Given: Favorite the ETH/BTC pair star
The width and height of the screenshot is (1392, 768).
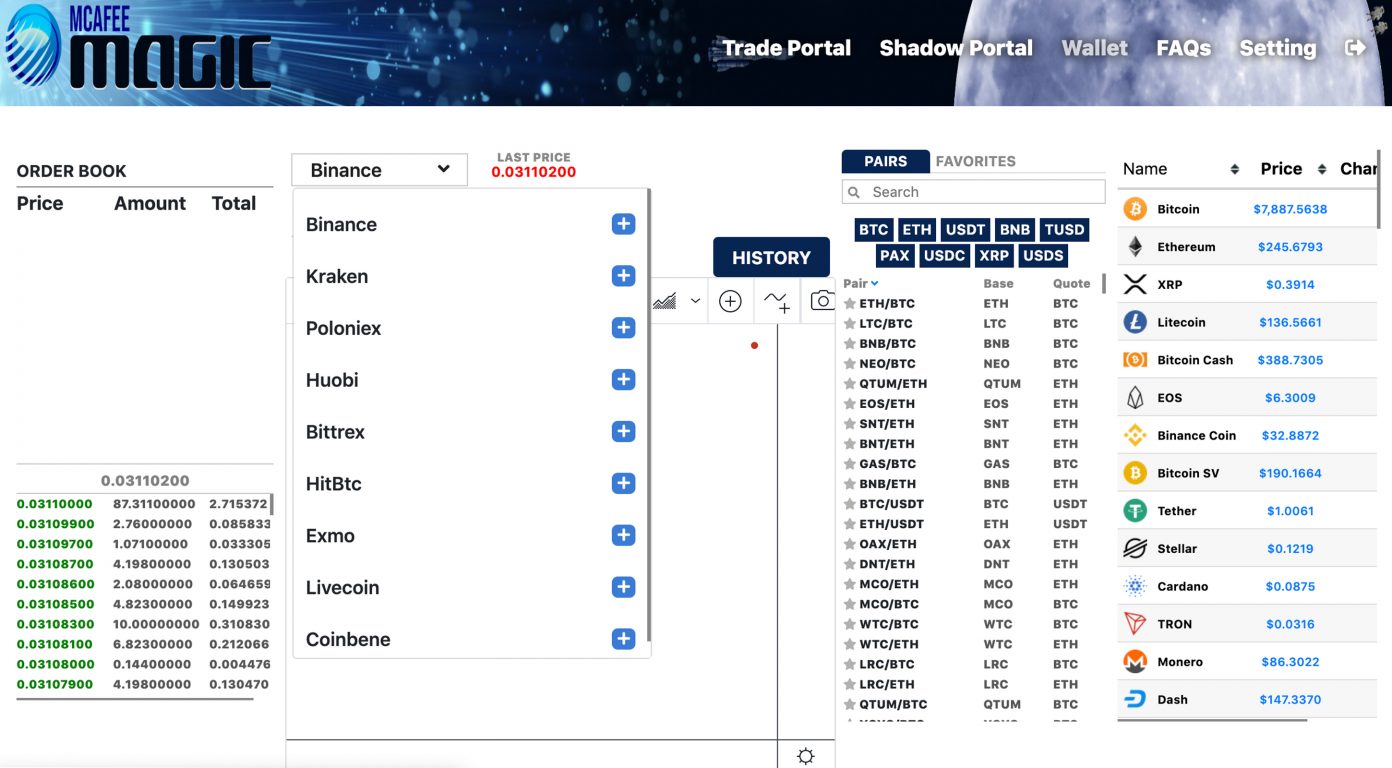Looking at the screenshot, I should 850,304.
